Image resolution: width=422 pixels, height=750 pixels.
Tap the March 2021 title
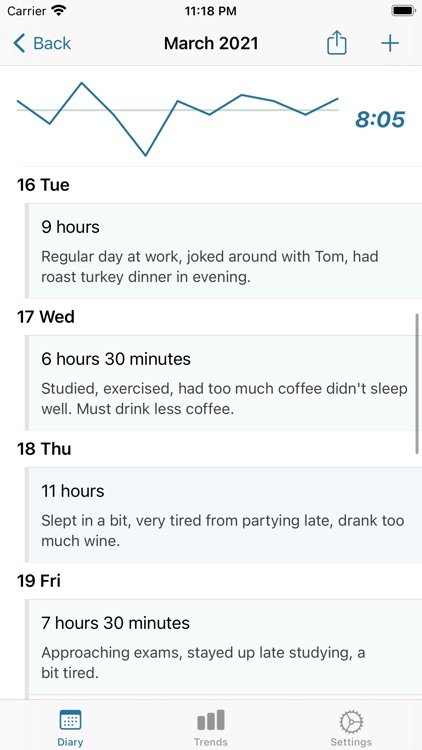point(211,44)
